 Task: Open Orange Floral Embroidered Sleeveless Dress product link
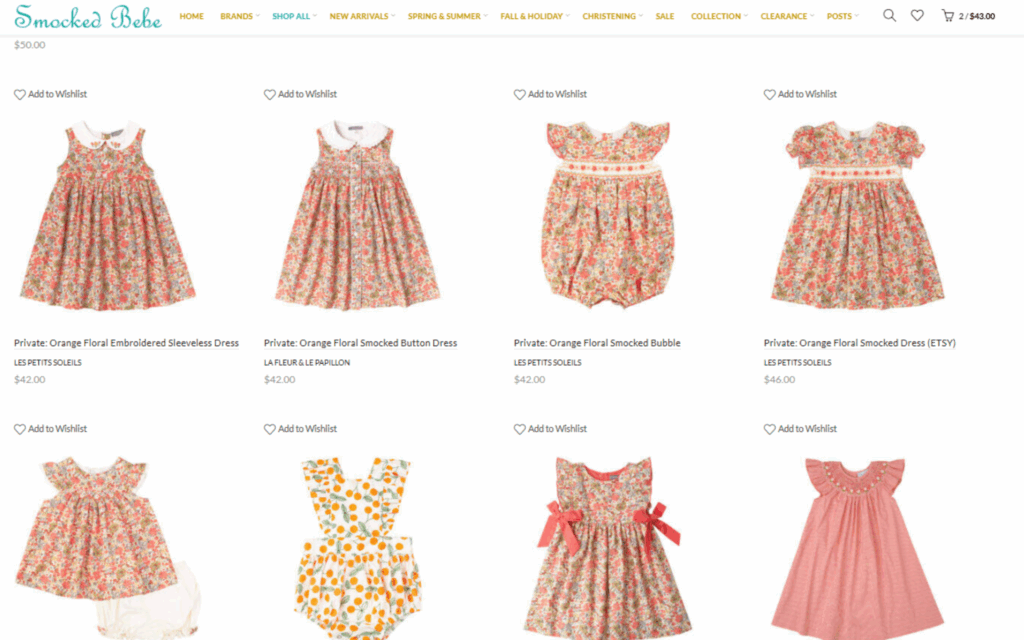126,343
